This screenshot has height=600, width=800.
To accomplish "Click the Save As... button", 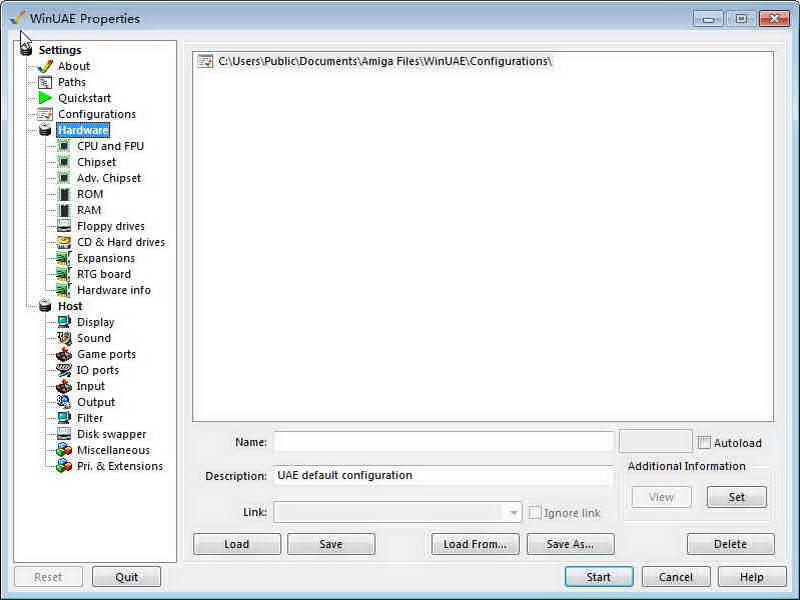I will click(x=570, y=544).
